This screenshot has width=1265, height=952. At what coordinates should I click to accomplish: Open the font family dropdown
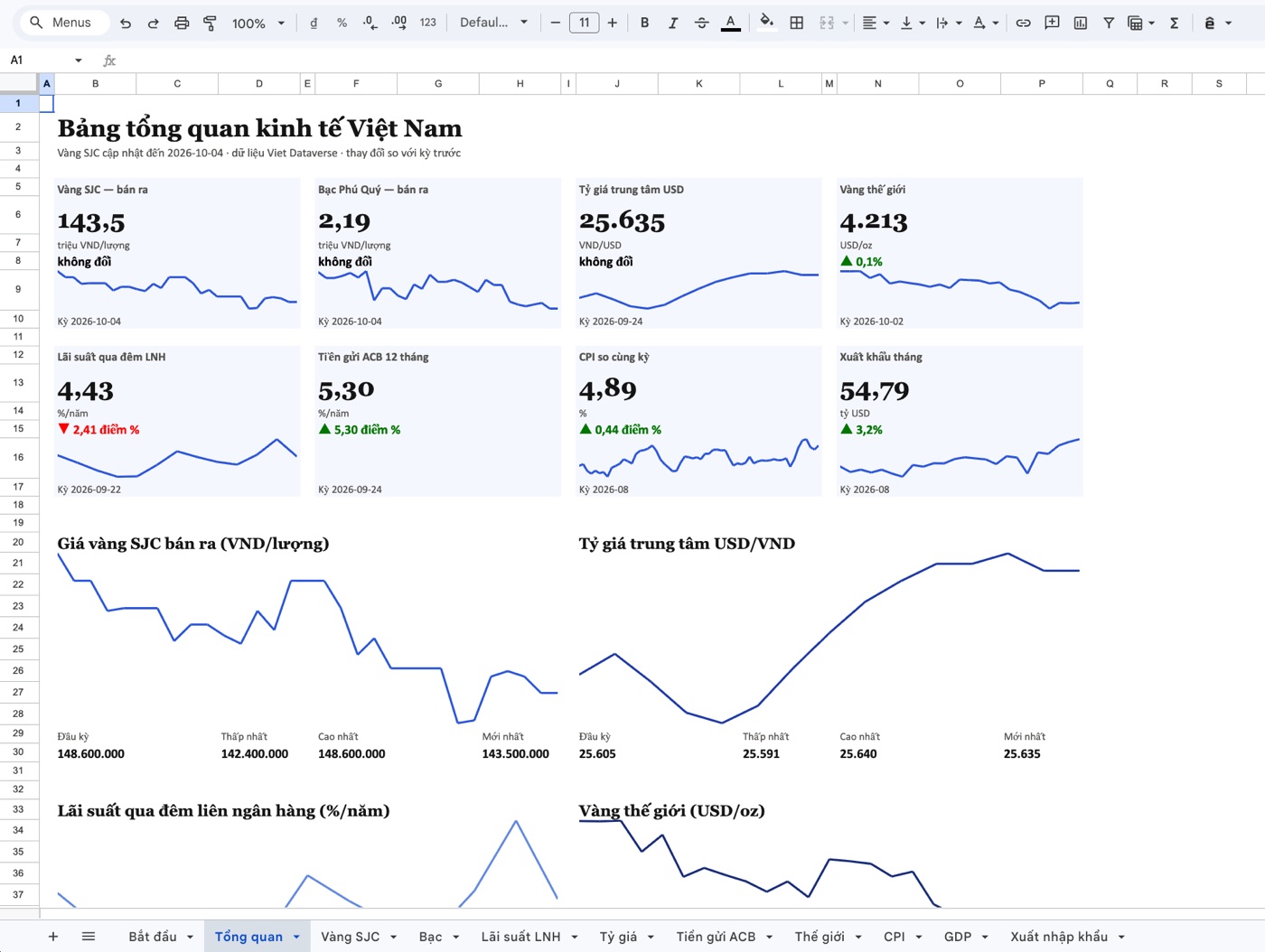(x=493, y=23)
